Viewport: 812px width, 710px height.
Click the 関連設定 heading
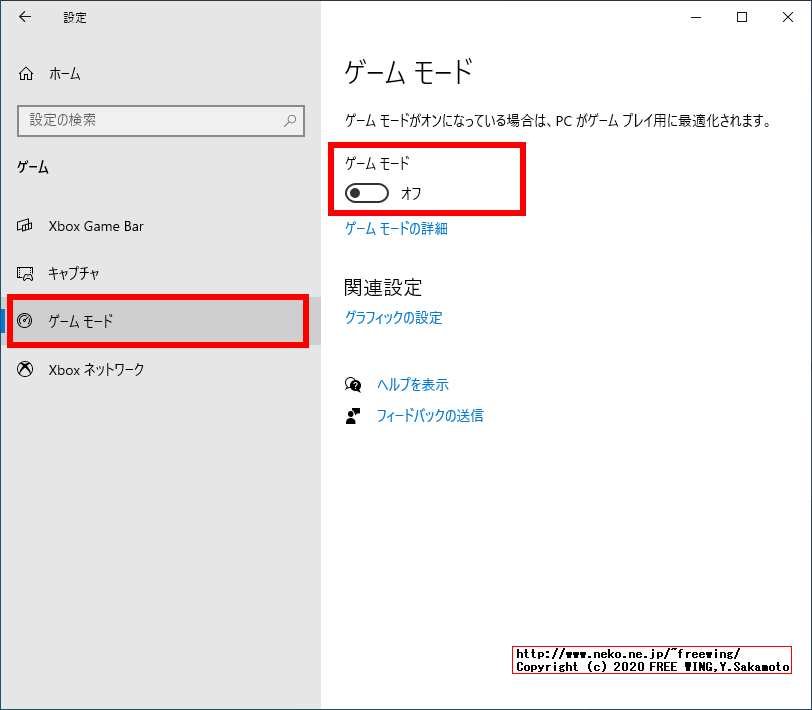pyautogui.click(x=383, y=287)
